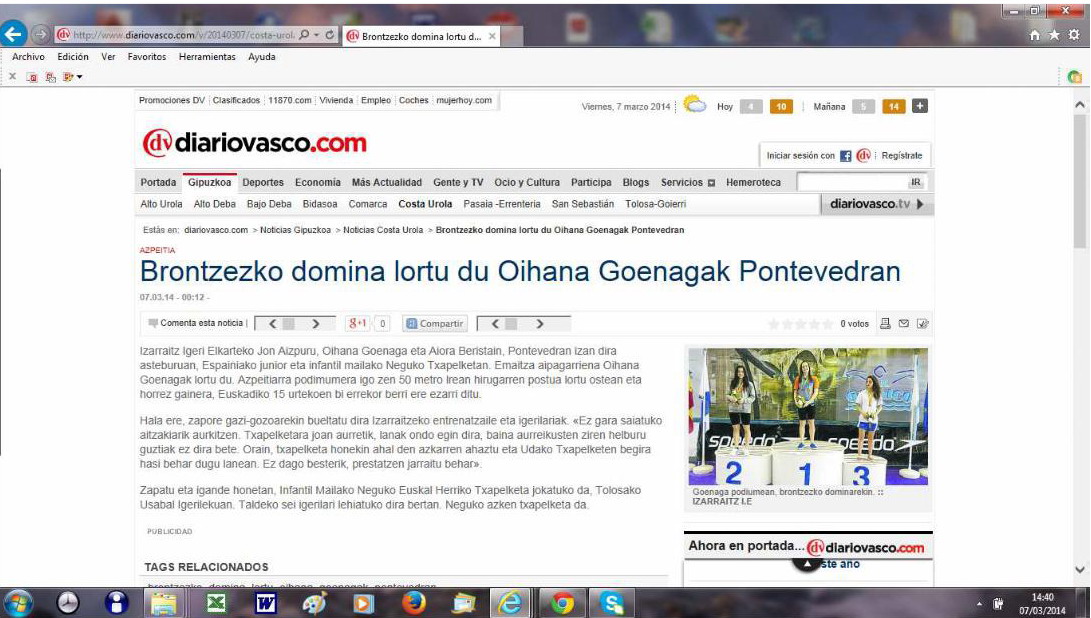Open Firefox from the taskbar
1091x618 pixels.
[x=412, y=602]
